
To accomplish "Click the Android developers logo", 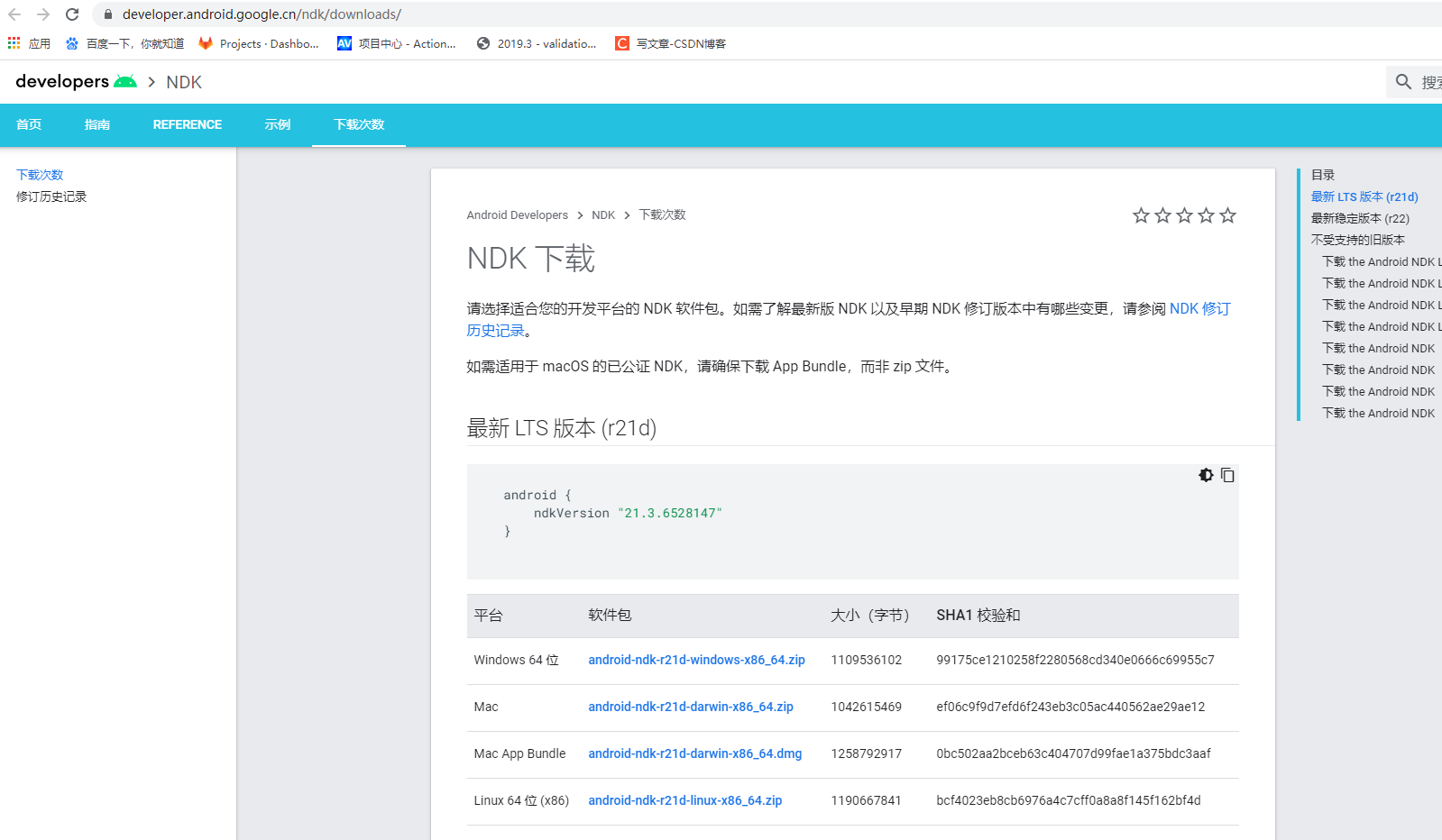I will click(x=77, y=81).
